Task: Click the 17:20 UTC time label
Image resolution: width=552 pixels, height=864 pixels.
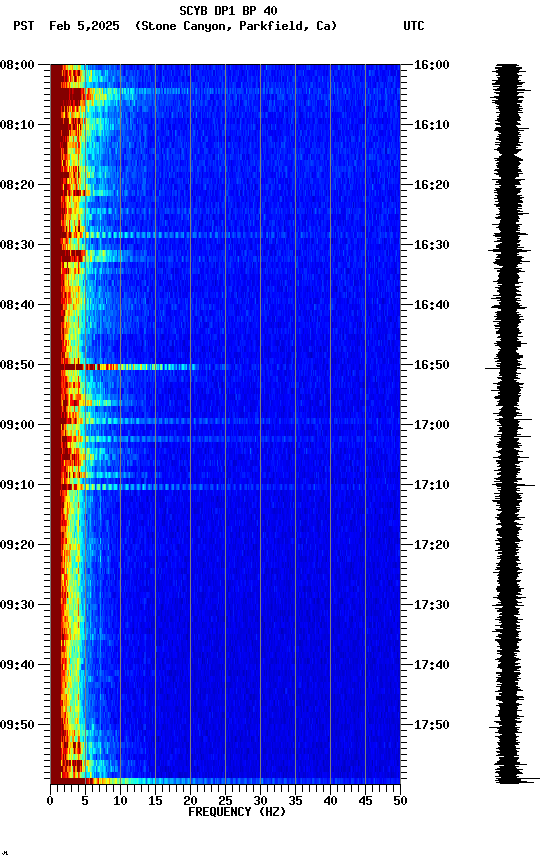Action: click(431, 545)
